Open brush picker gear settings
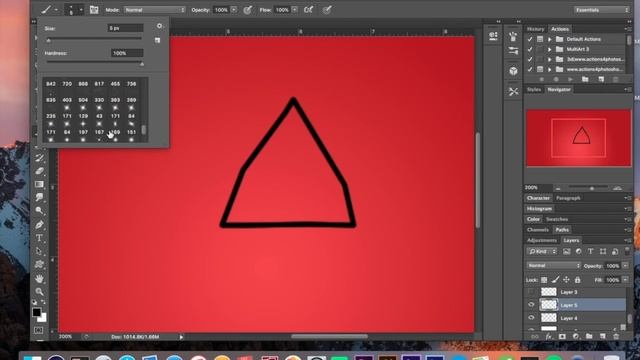 tap(159, 26)
